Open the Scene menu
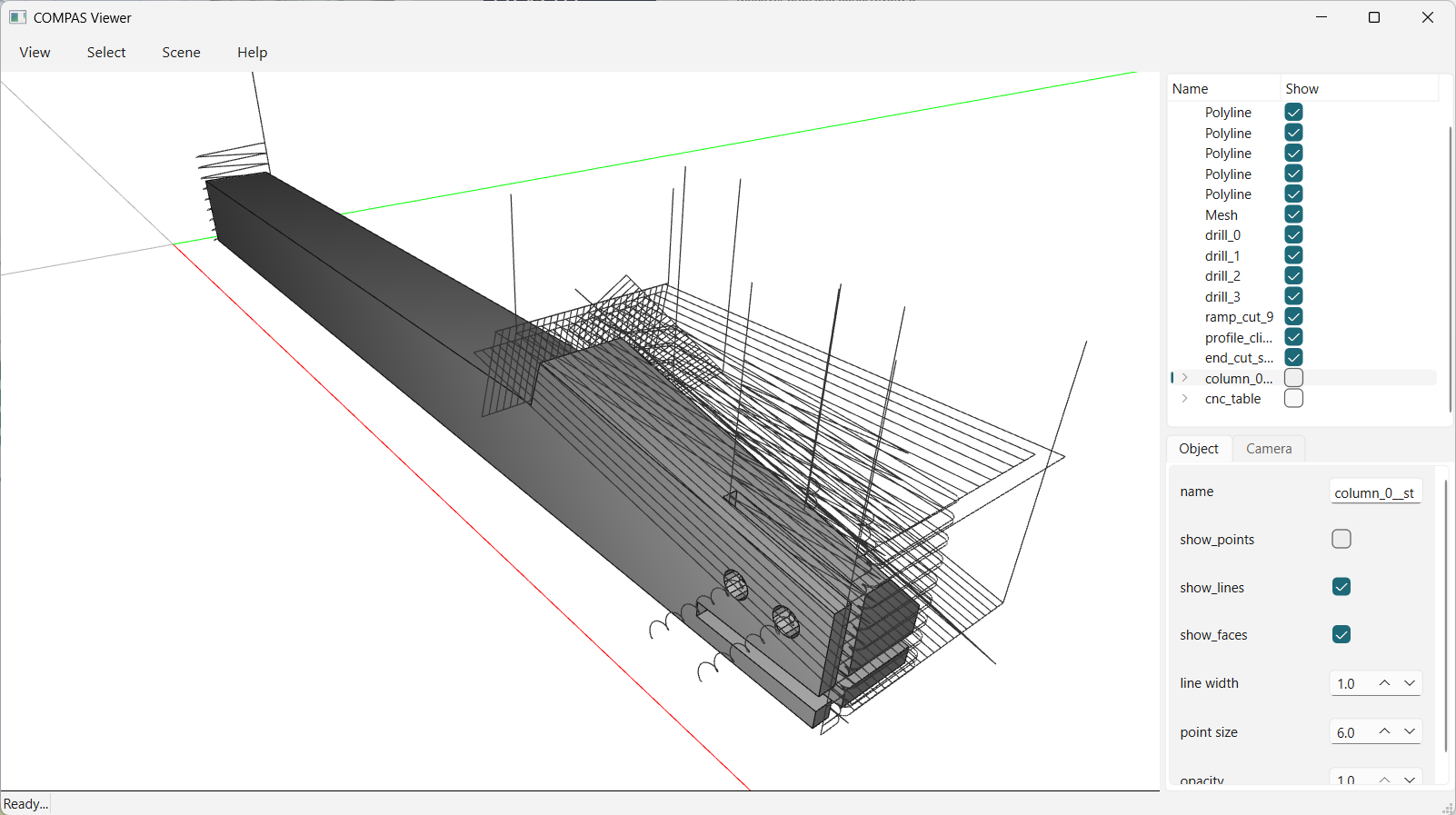1456x815 pixels. pos(181,53)
